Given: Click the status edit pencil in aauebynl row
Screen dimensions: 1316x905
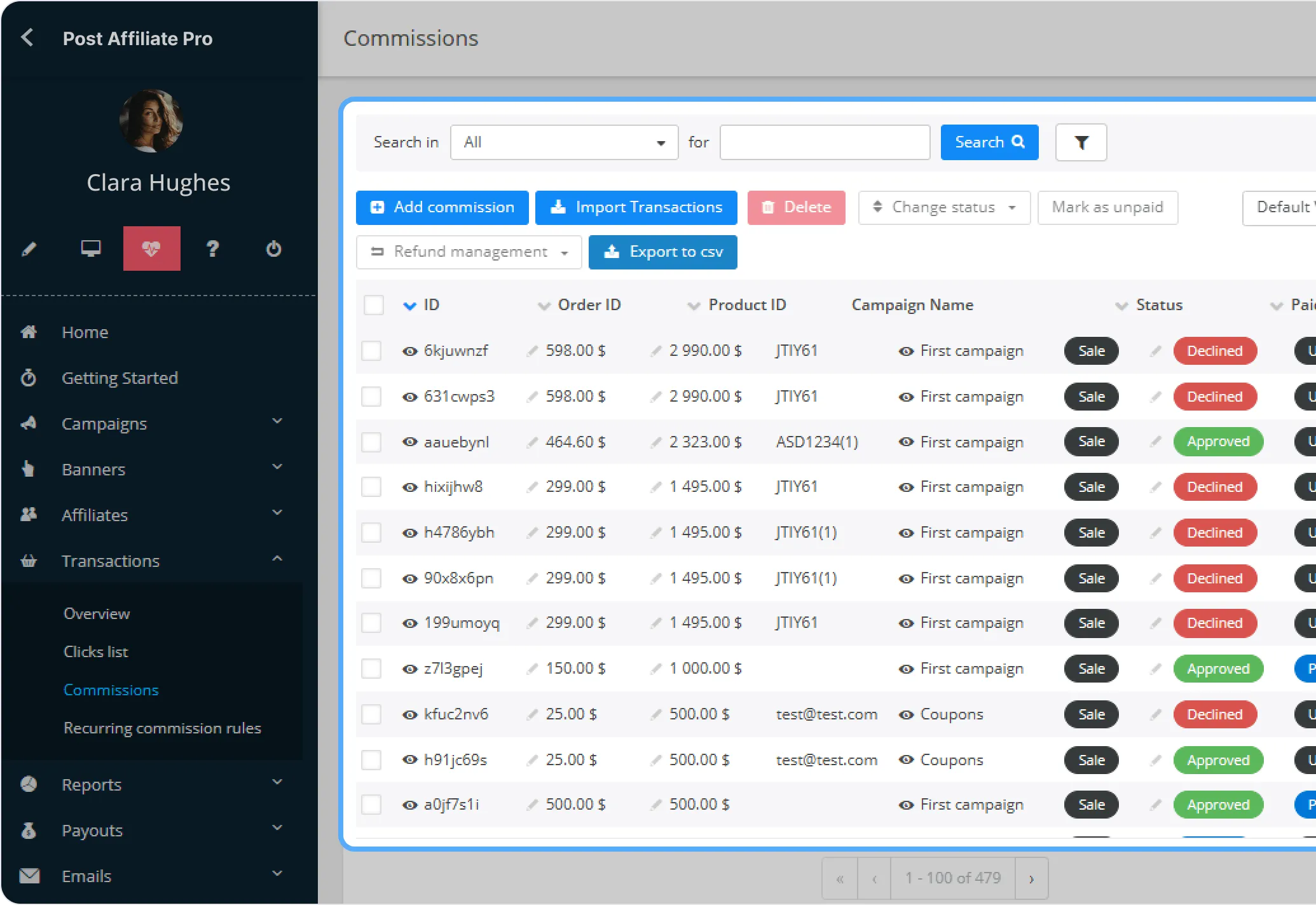Looking at the screenshot, I should click(x=1156, y=442).
